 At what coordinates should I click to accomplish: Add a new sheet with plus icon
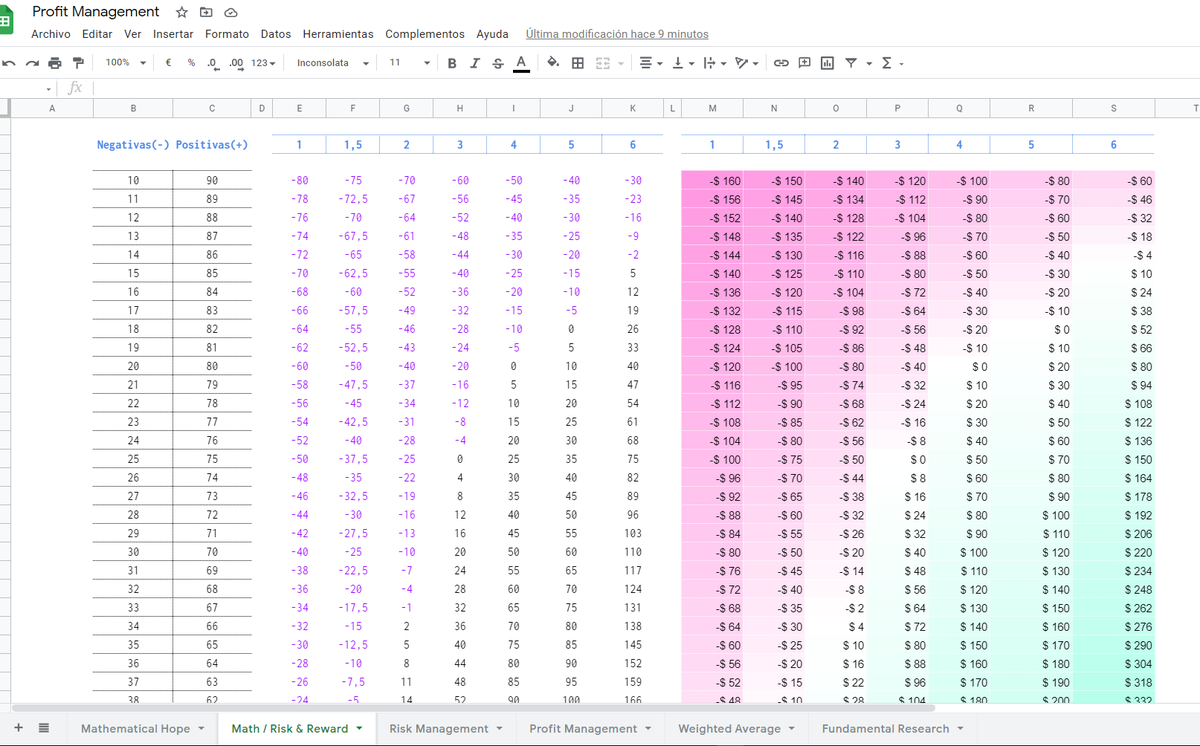(x=17, y=728)
